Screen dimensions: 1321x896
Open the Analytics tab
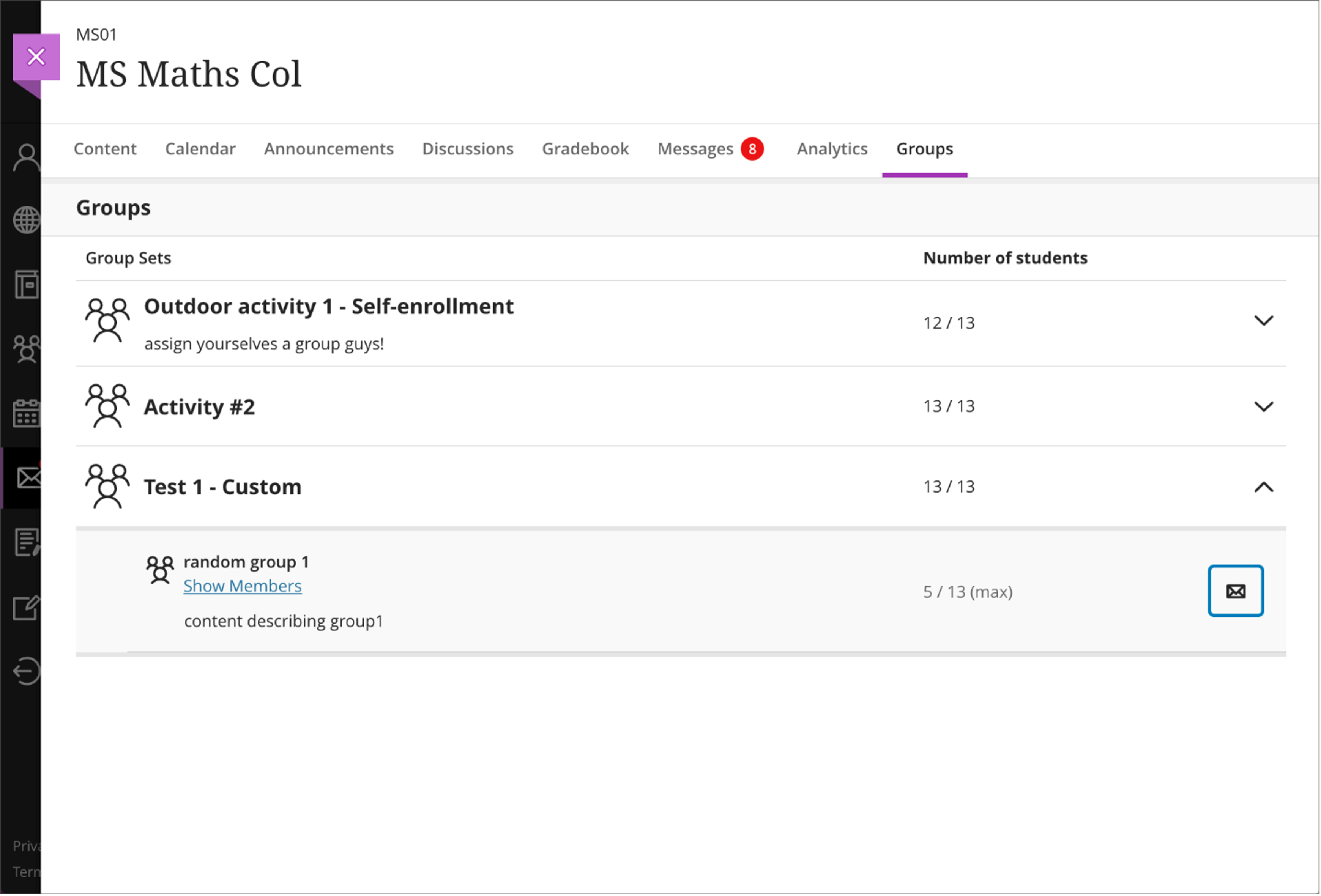(x=832, y=149)
